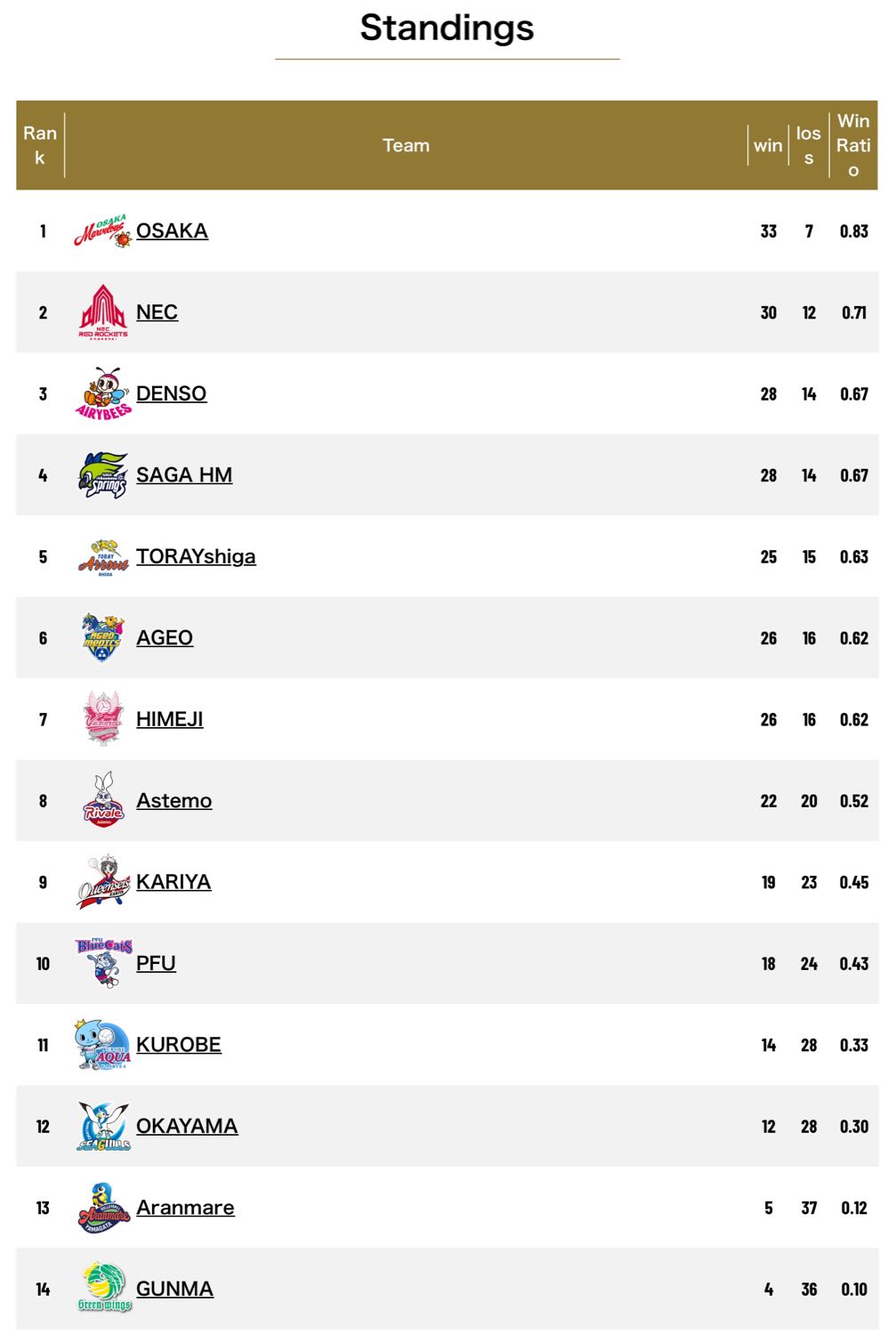Click the Gunma Green Wings logo

103,1289
